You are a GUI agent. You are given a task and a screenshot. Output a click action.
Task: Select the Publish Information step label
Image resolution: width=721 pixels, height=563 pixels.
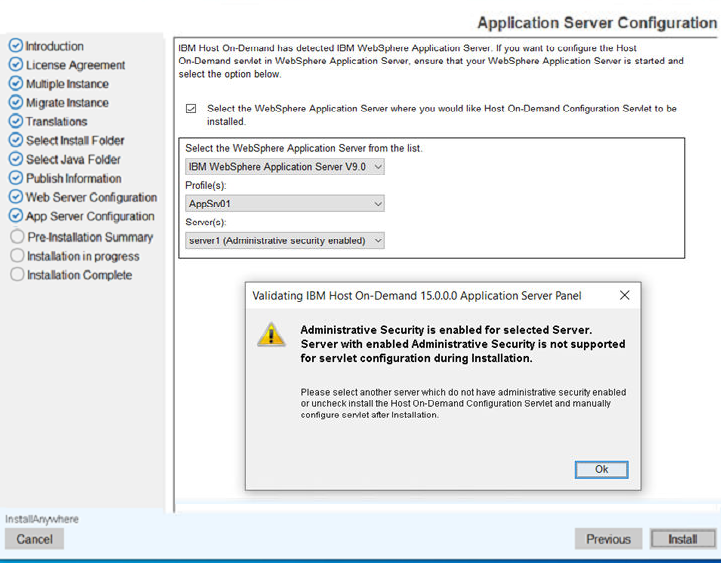[x=73, y=179]
